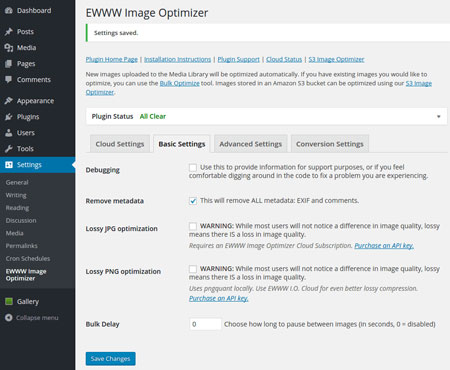Open Posts via its pin icon

(9, 32)
